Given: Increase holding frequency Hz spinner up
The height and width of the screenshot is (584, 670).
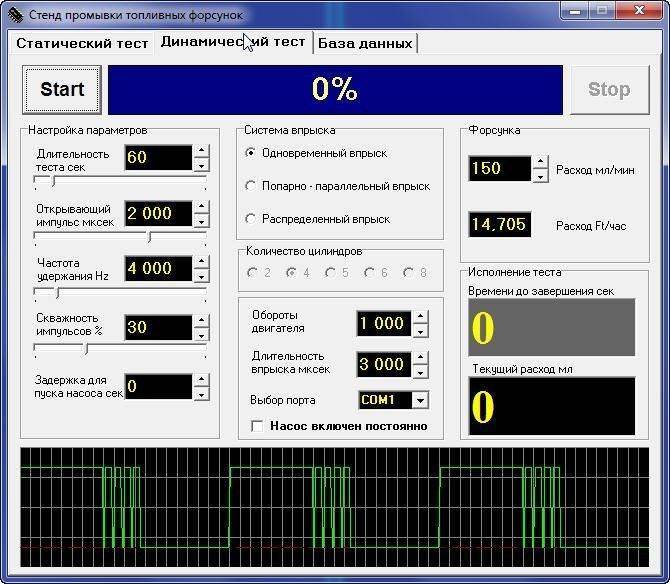Looking at the screenshot, I should [x=202, y=262].
